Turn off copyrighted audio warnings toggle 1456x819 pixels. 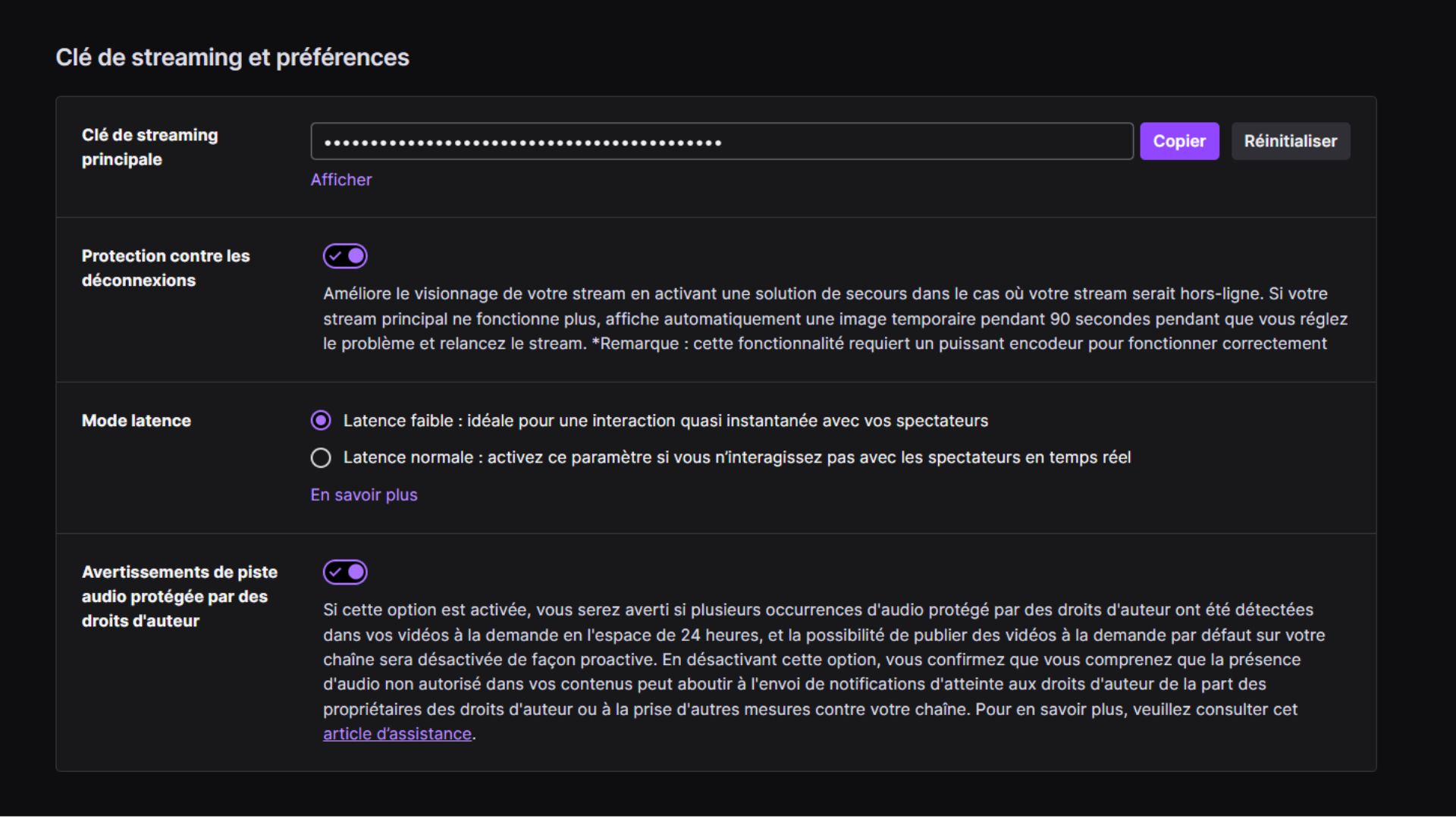tap(345, 572)
